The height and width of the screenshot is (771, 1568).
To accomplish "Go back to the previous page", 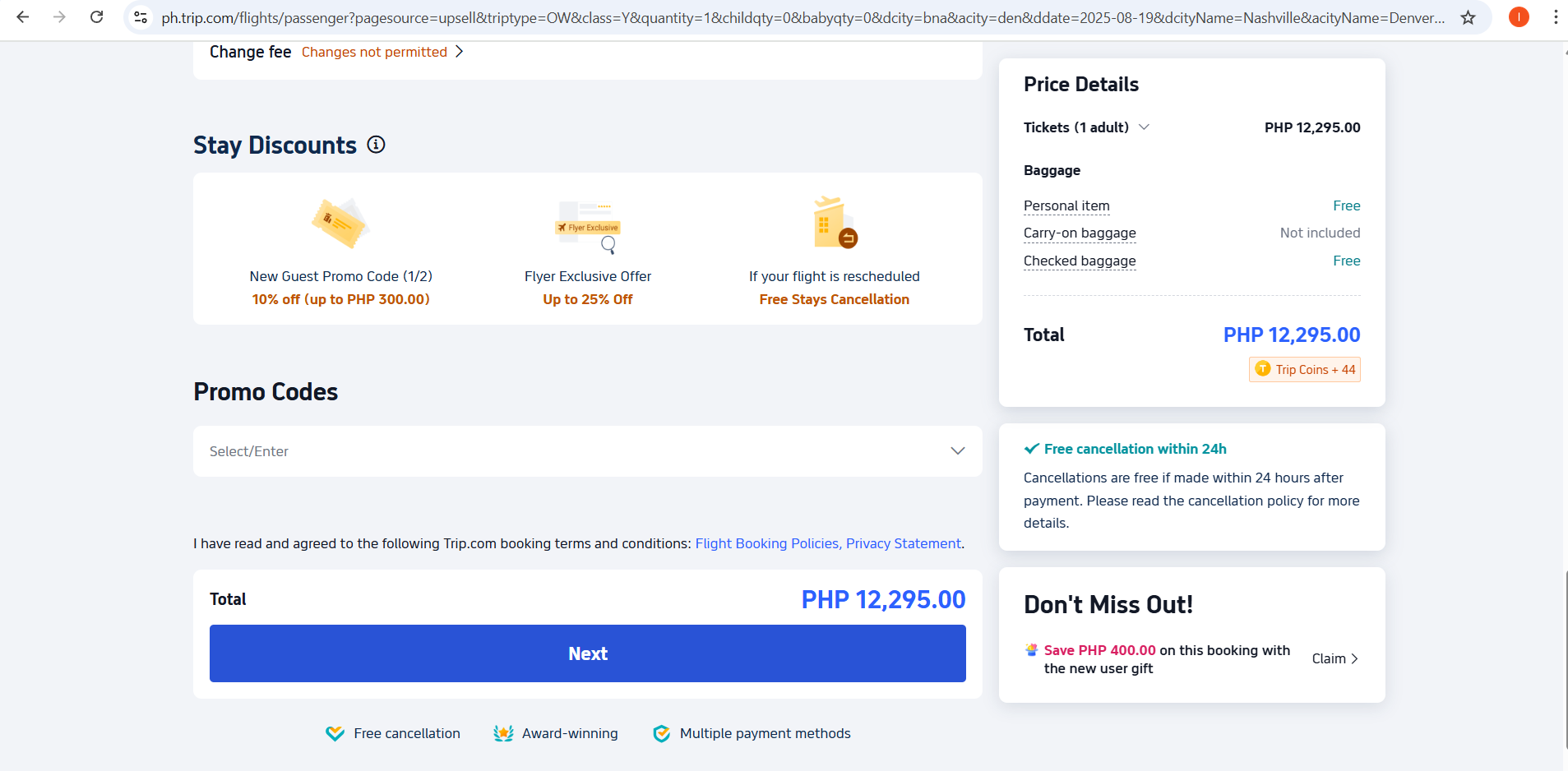I will [23, 17].
